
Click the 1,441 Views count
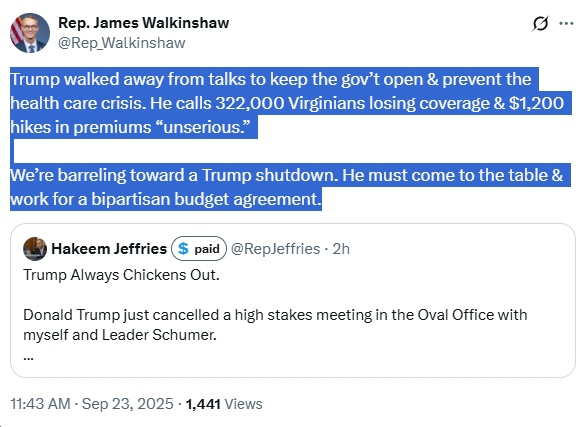[224, 404]
